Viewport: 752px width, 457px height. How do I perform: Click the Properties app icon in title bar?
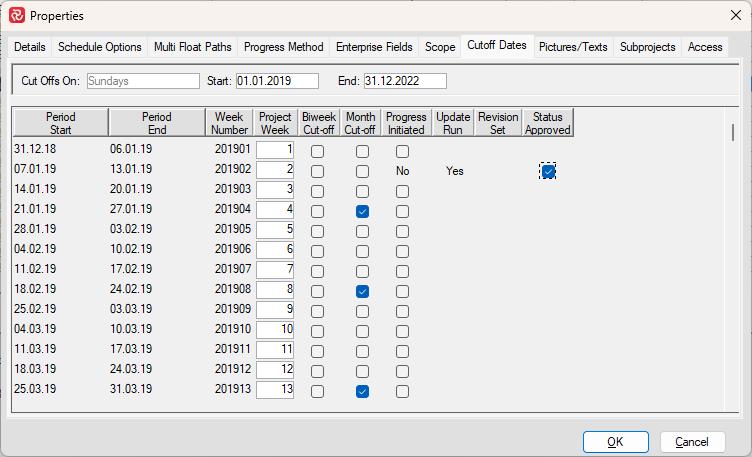17,16
